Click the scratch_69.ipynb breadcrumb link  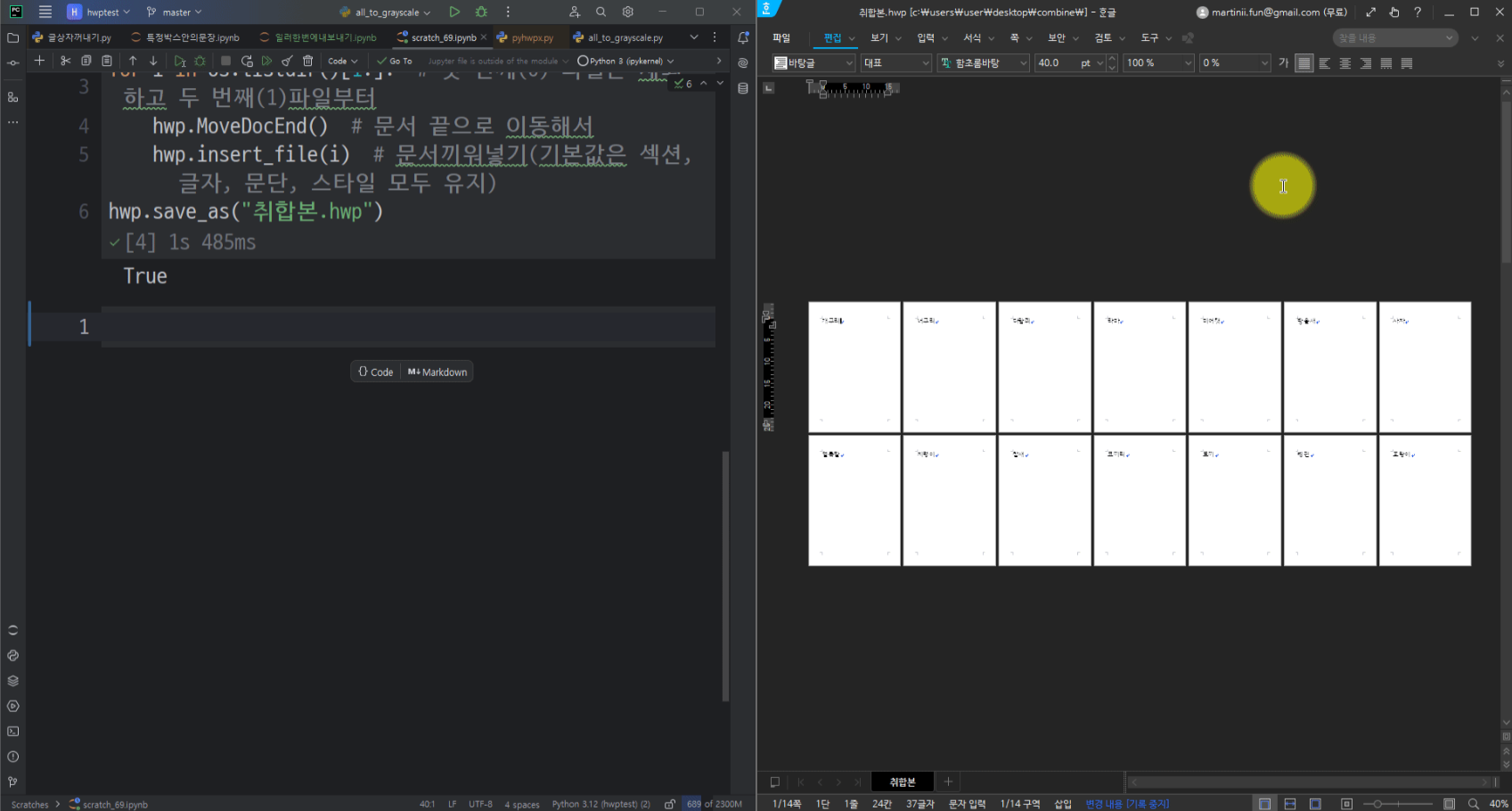[109, 804]
